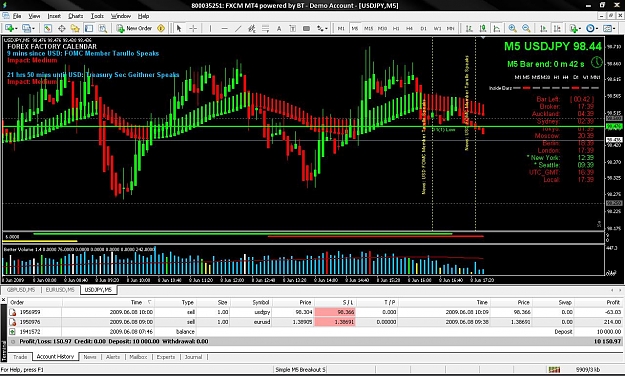Switch to the EURUSD,M5 chart tab

[60, 290]
